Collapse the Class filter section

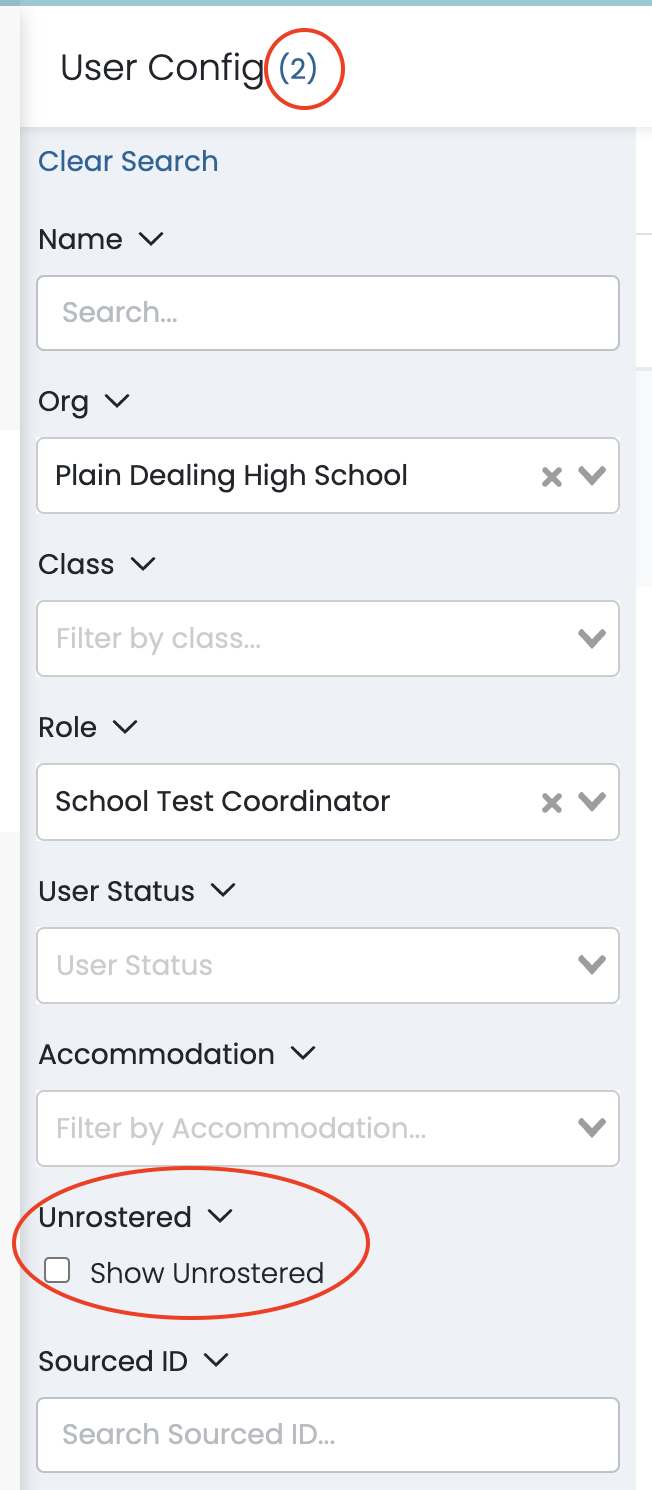click(144, 565)
